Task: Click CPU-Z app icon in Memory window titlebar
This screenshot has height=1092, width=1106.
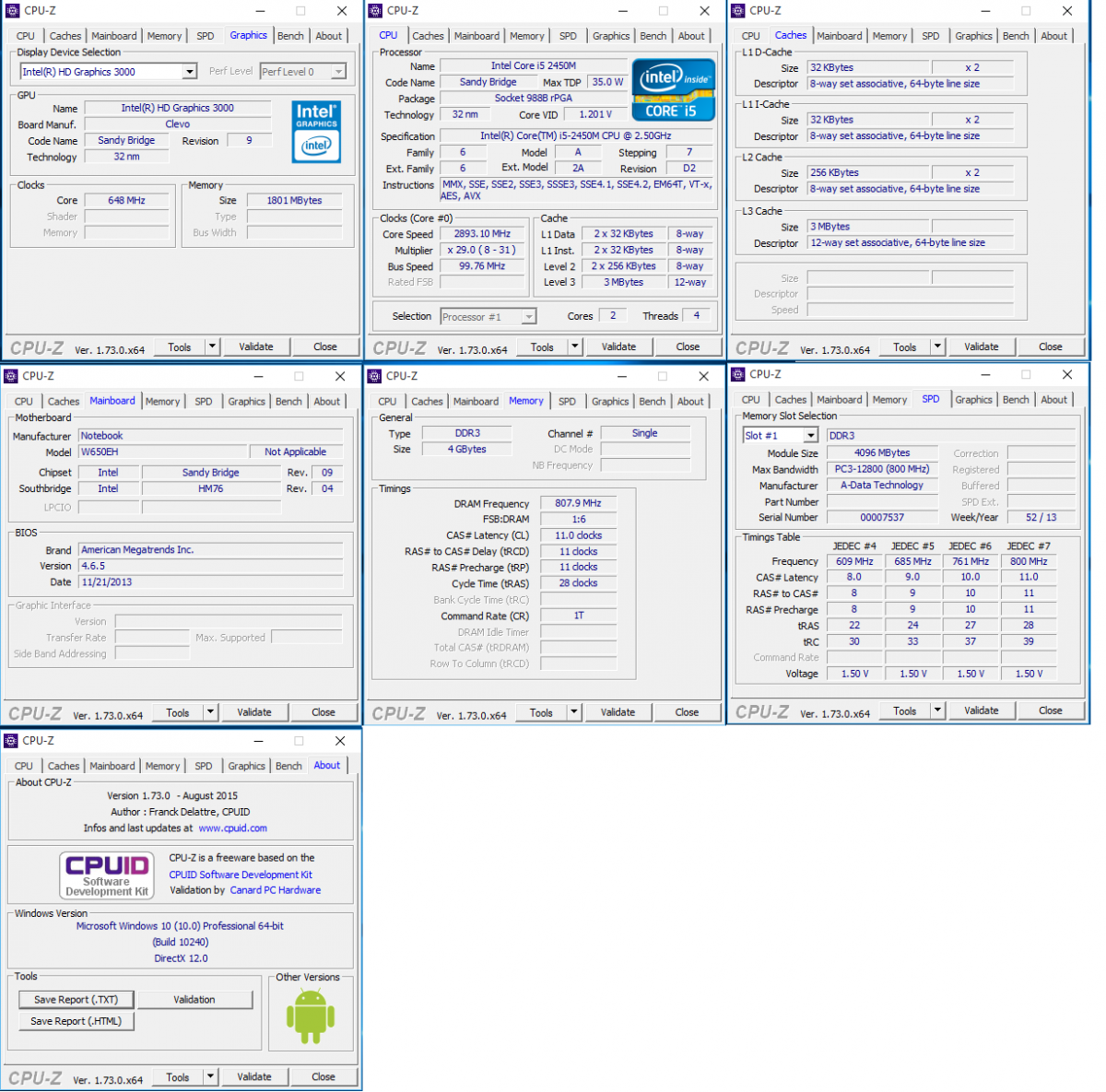Action: 374,376
